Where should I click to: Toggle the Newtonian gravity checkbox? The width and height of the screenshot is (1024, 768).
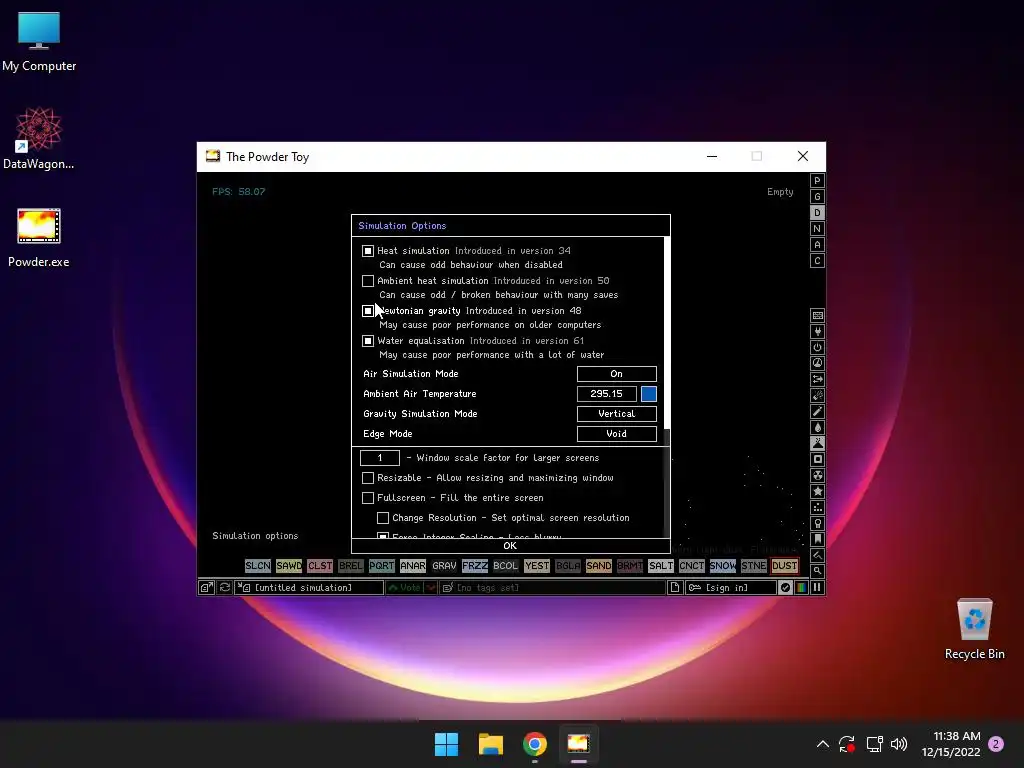[x=368, y=311]
